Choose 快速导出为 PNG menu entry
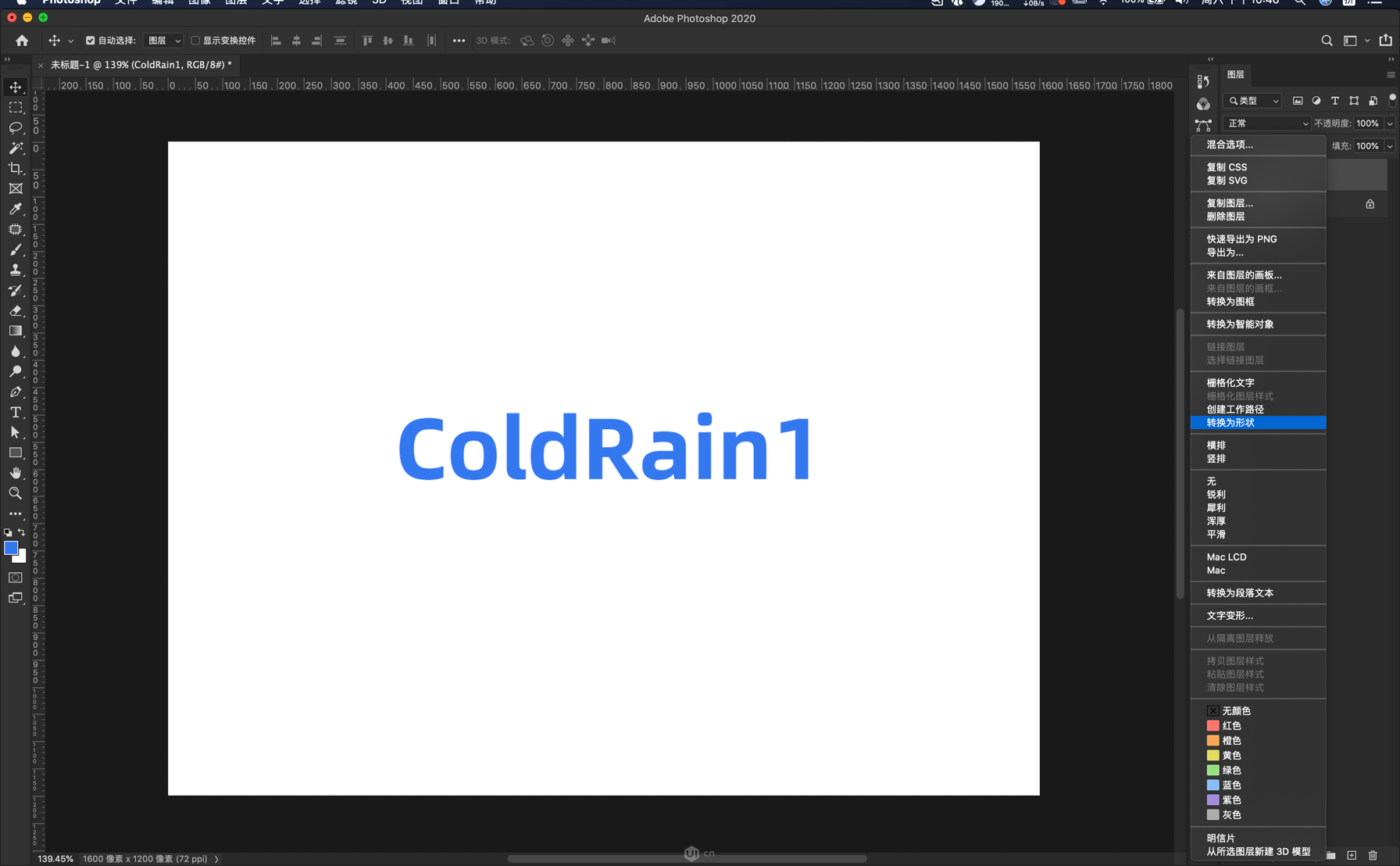Image resolution: width=1400 pixels, height=866 pixels. pyautogui.click(x=1258, y=239)
